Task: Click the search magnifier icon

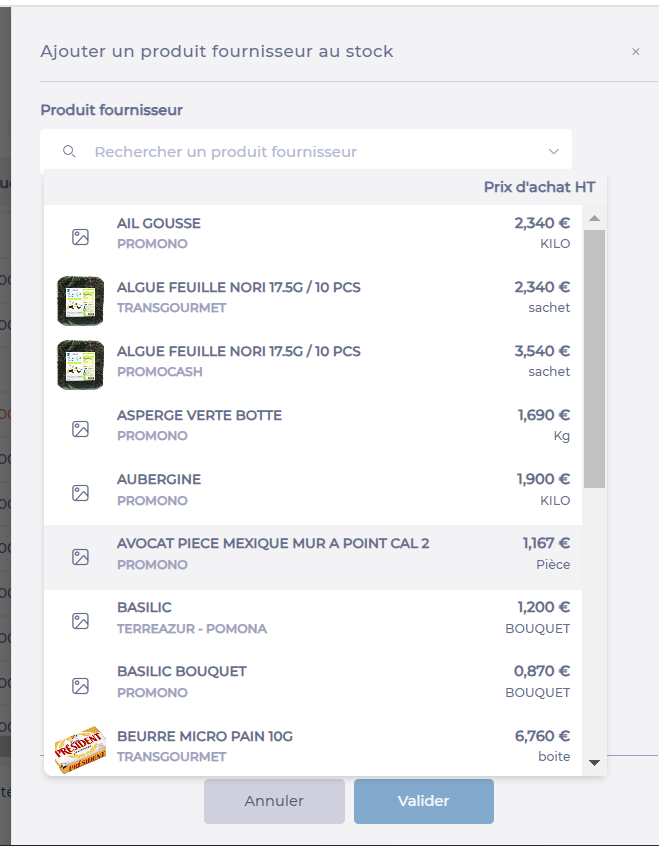Action: click(69, 151)
